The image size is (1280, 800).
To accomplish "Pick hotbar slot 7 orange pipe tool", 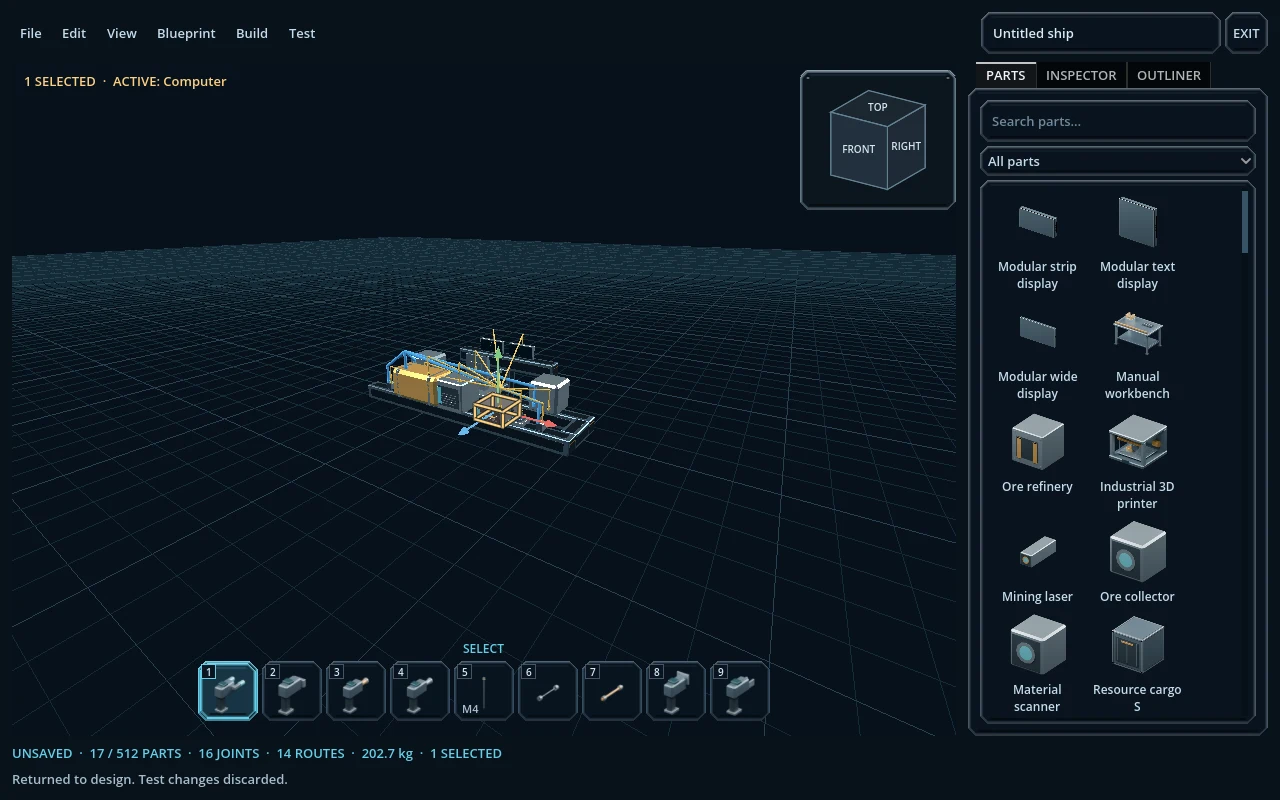I will pyautogui.click(x=612, y=691).
